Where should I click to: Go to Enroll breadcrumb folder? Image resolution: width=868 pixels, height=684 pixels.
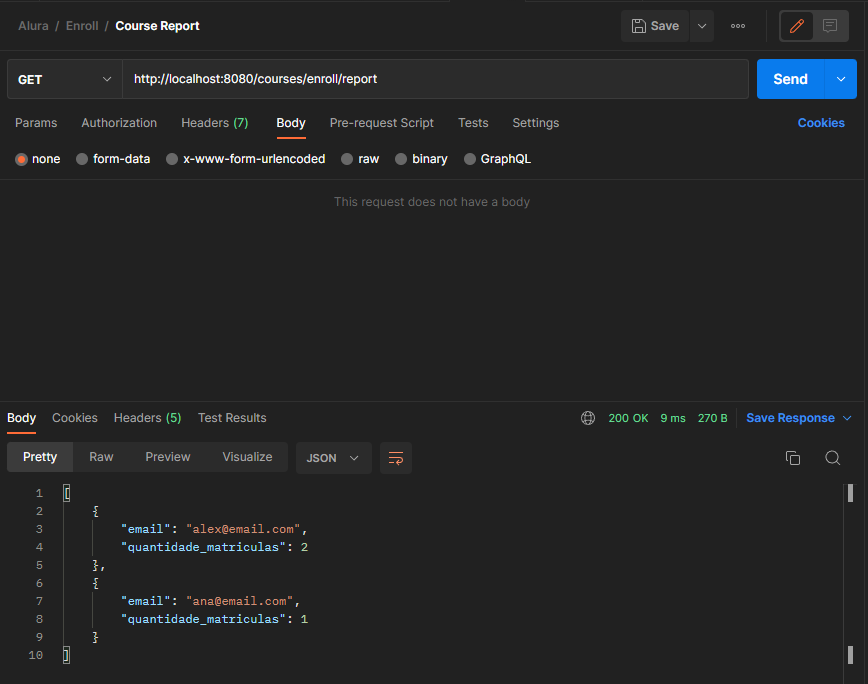pyautogui.click(x=82, y=26)
